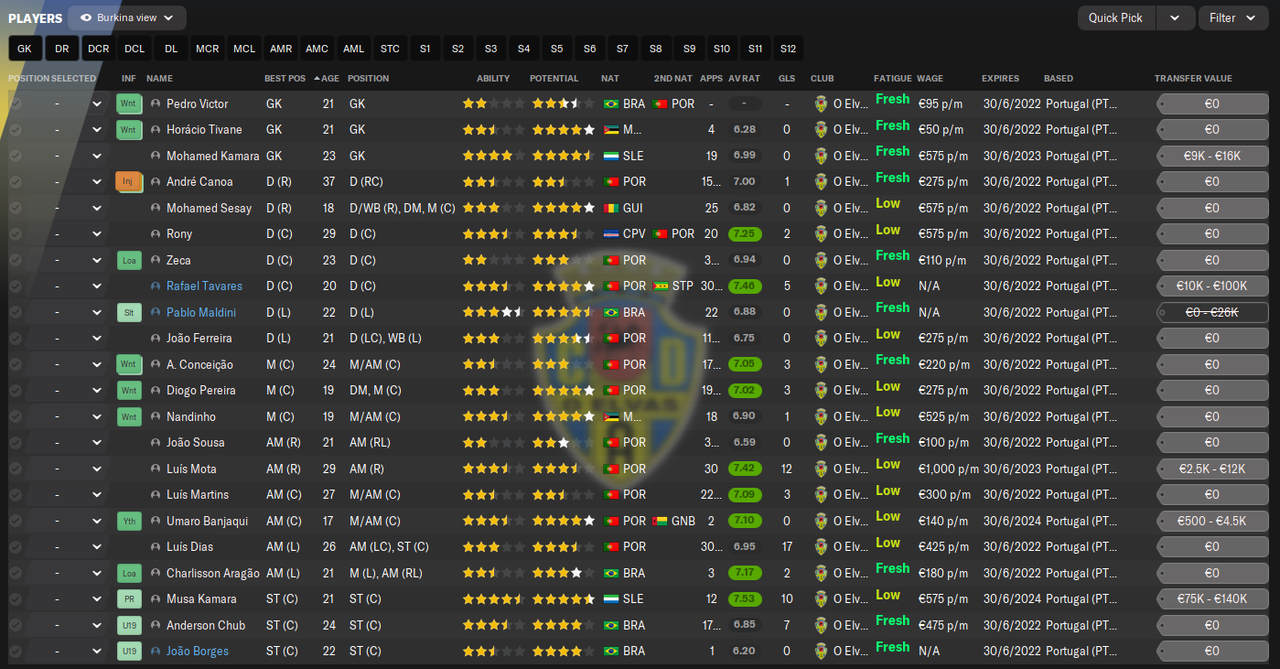
Task: Click the person icon beside Mohamed Kamara
Action: 155,156
